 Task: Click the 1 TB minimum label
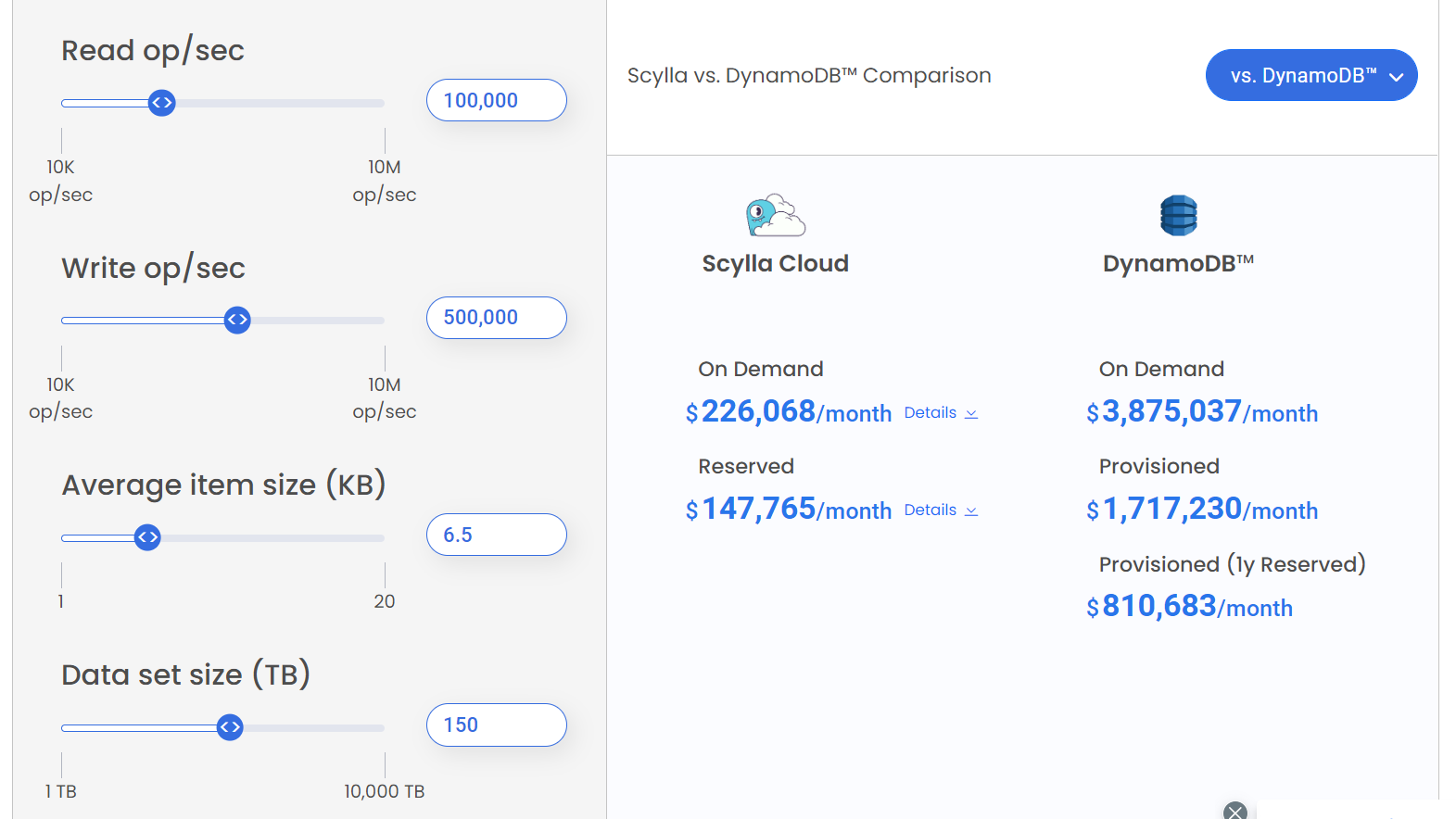point(61,791)
